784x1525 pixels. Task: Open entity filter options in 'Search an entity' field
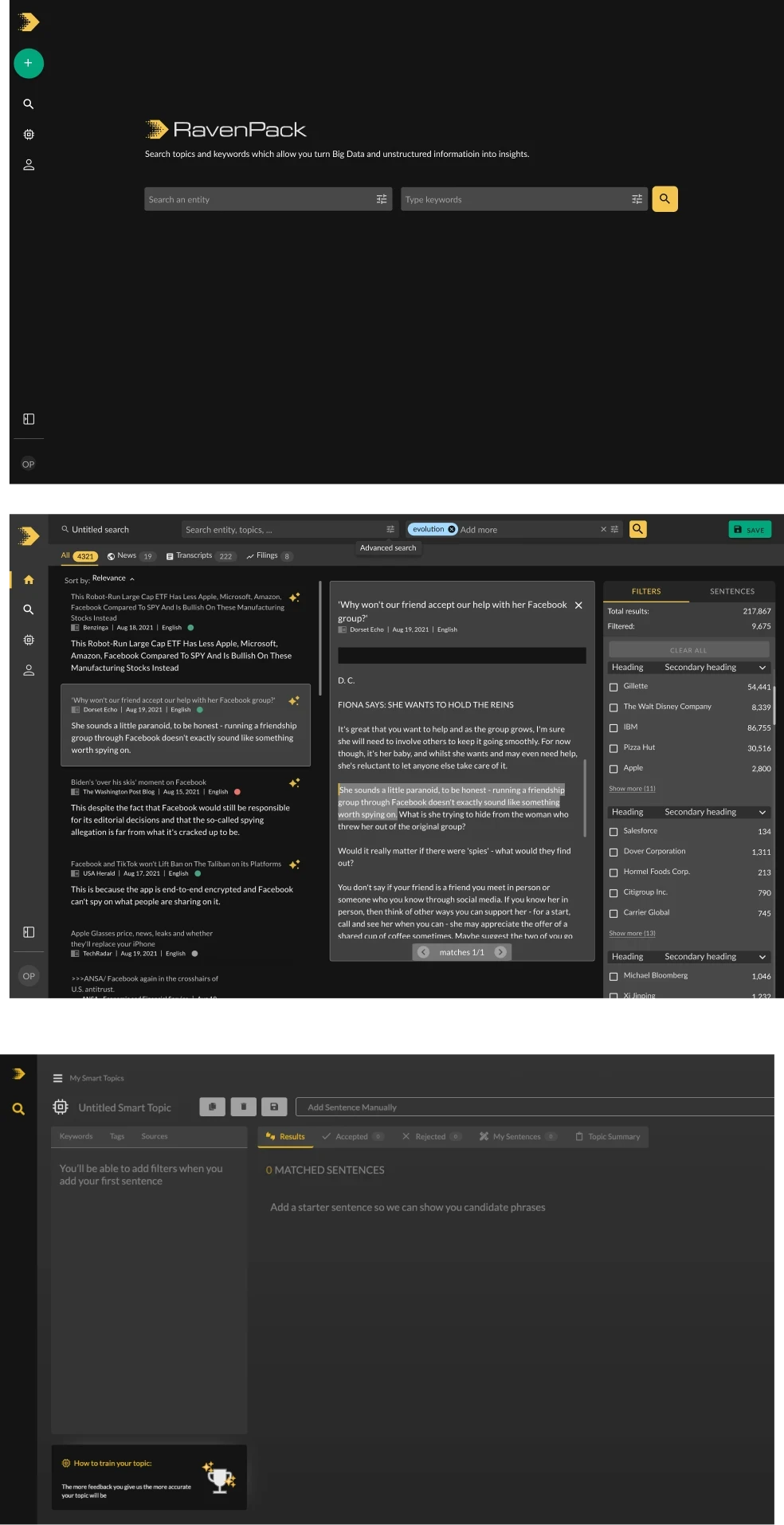pos(382,199)
